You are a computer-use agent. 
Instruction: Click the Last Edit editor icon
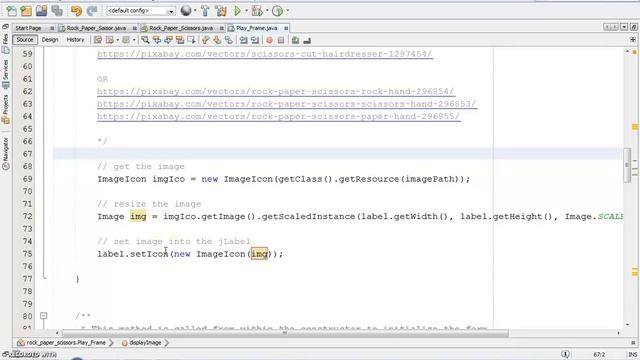[x=98, y=40]
